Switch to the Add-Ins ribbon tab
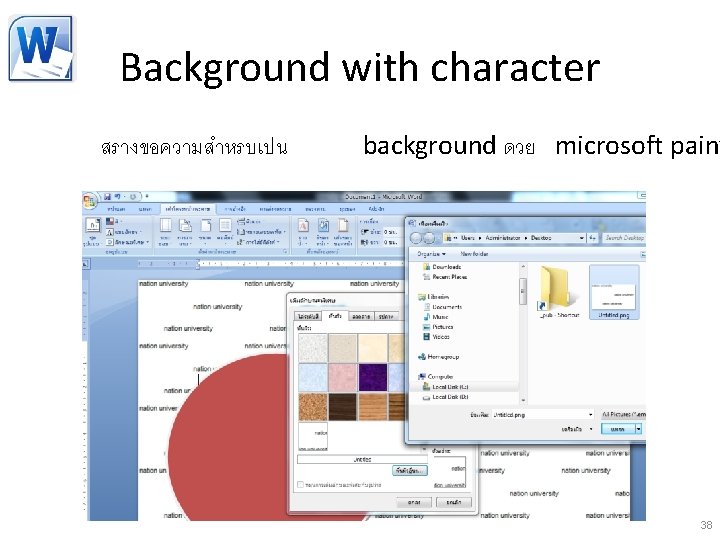 (376, 209)
